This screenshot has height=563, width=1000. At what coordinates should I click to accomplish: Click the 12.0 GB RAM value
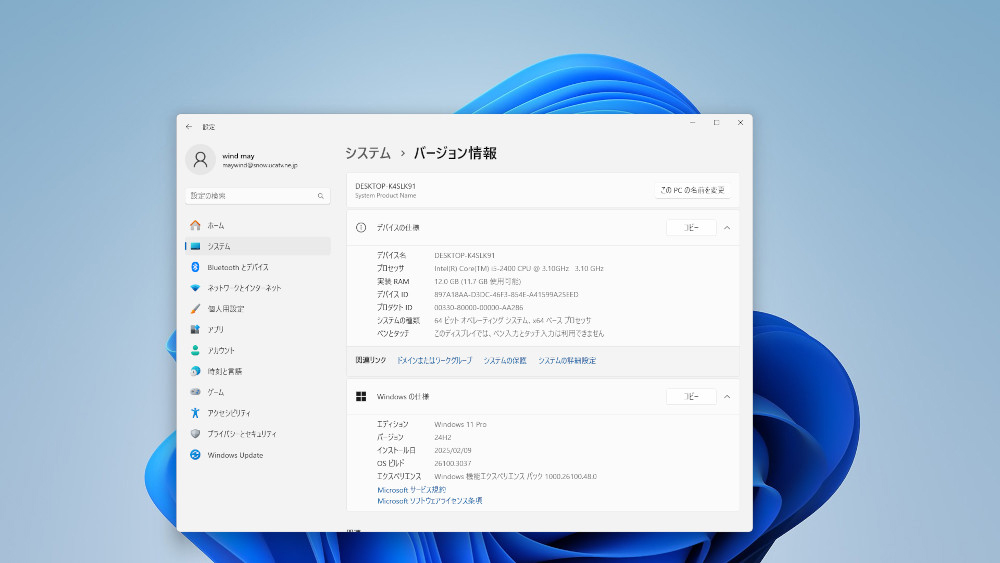[478, 281]
